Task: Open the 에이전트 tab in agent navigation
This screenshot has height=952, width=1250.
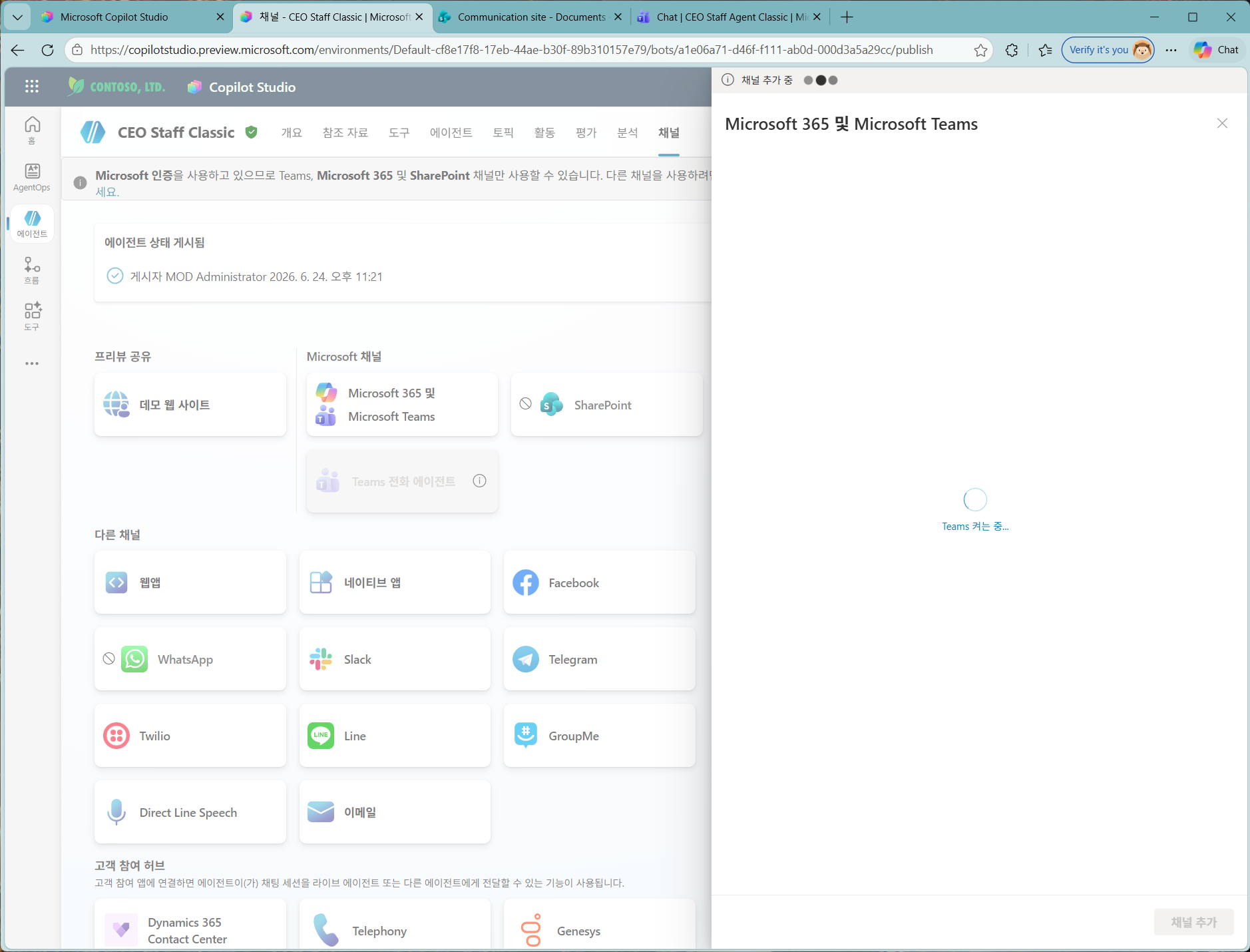Action: point(451,132)
